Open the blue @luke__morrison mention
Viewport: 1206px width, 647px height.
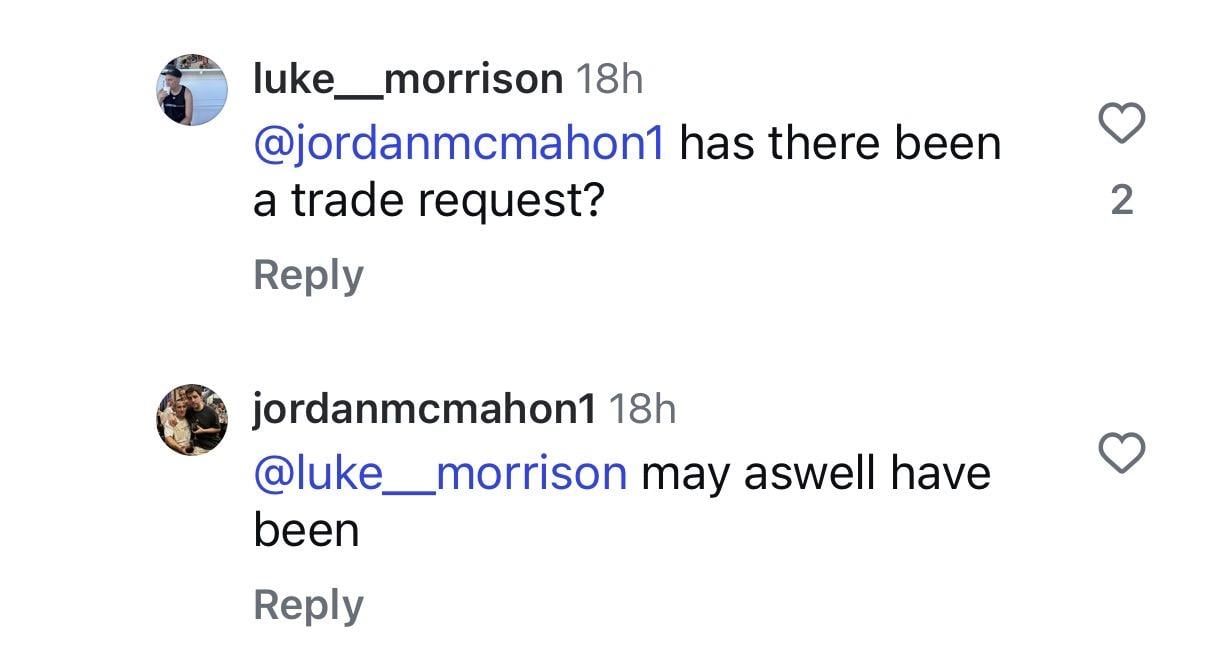[x=440, y=473]
